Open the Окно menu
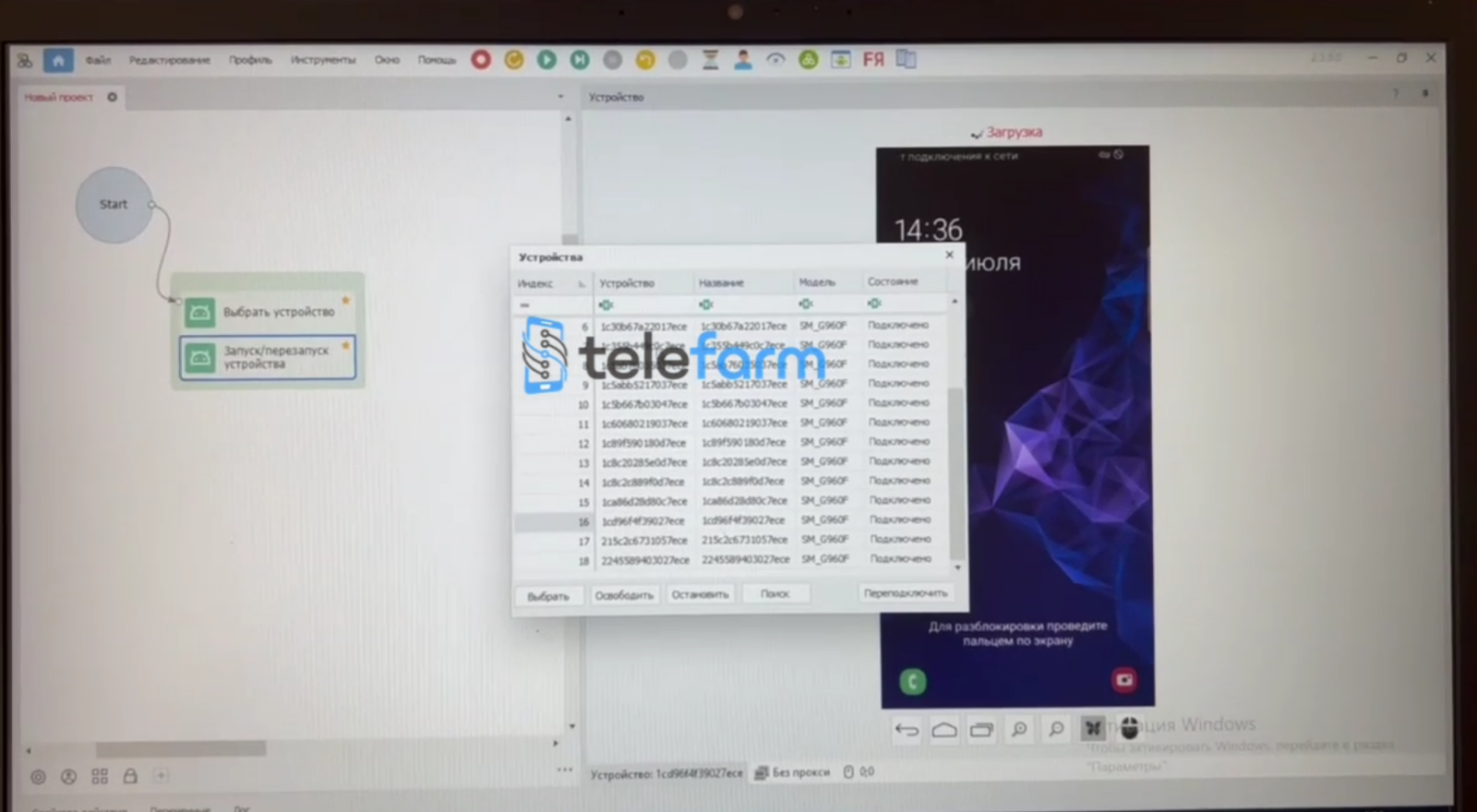Viewport: 1477px width, 812px height. [387, 61]
